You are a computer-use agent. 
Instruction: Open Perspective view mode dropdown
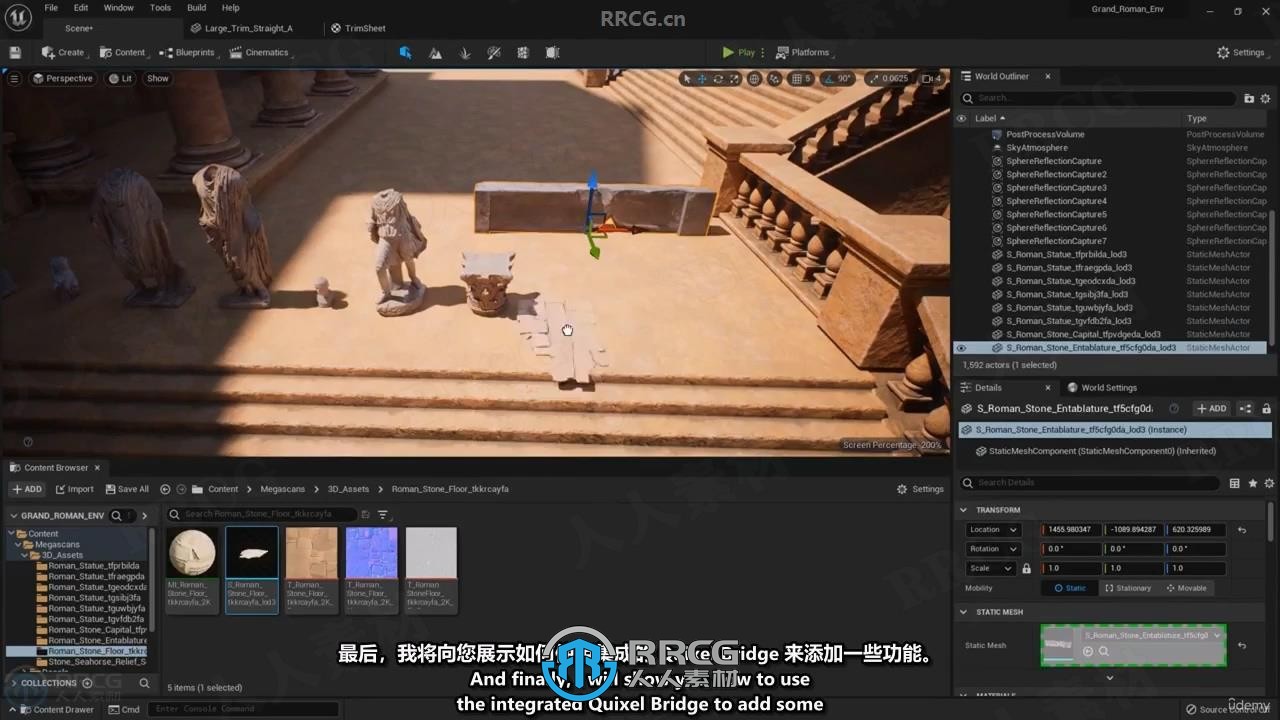click(x=62, y=78)
